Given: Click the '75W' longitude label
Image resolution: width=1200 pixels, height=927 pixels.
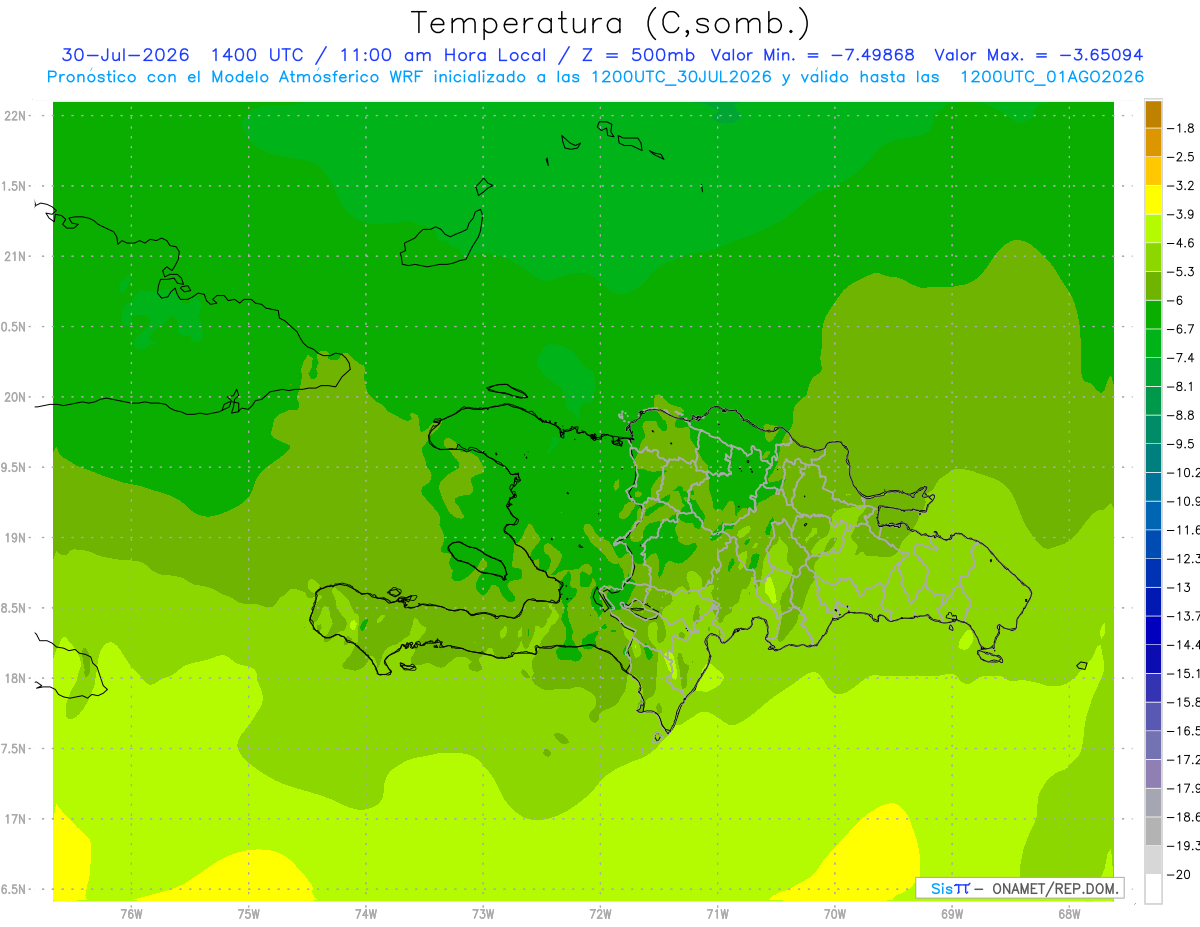Looking at the screenshot, I should (249, 914).
